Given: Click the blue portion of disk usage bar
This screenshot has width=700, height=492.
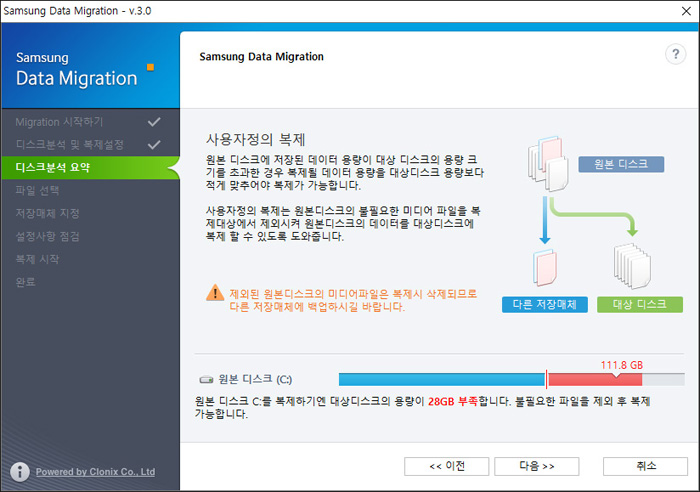Looking at the screenshot, I should (442, 379).
